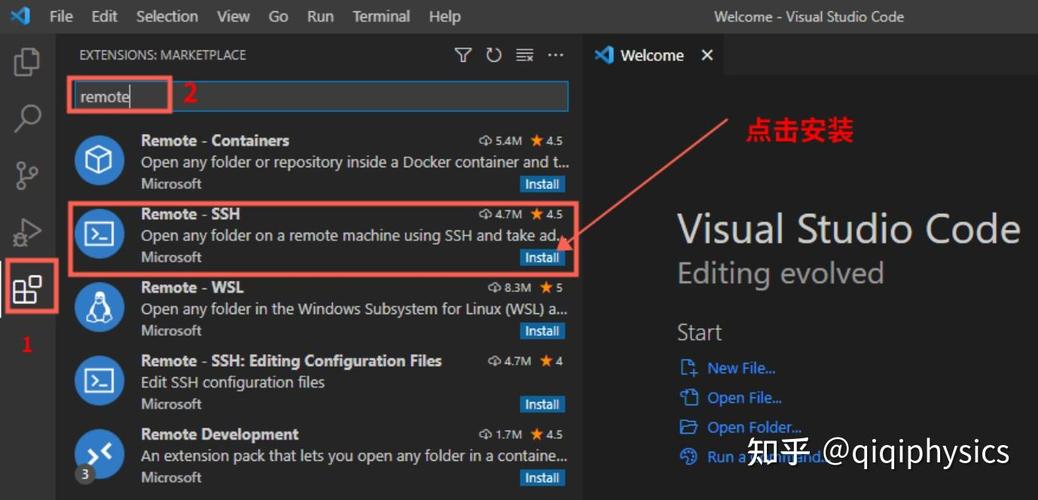
Task: Click the VS Code logo in title bar
Action: pos(20,15)
